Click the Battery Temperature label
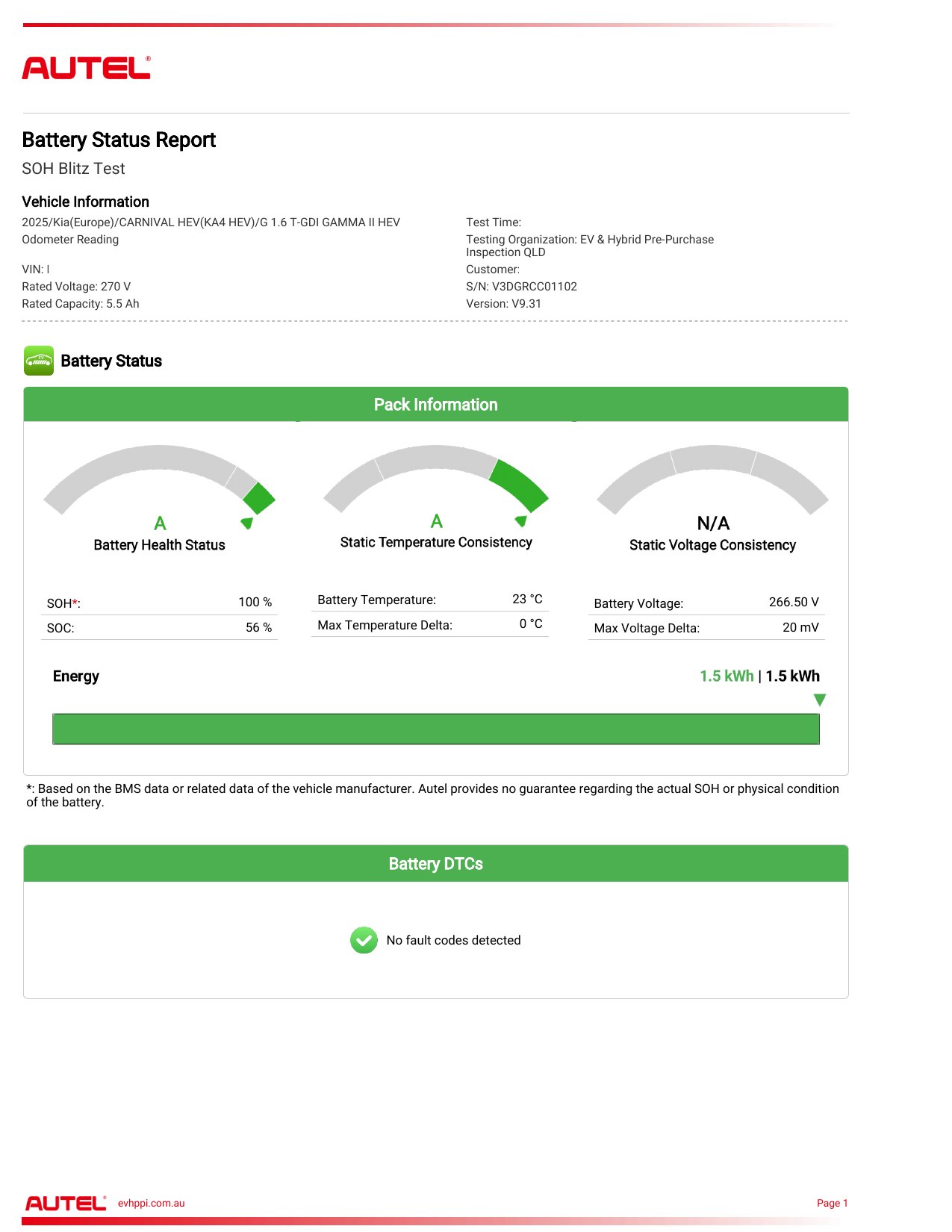This screenshot has width=952, height=1232. pos(376,600)
